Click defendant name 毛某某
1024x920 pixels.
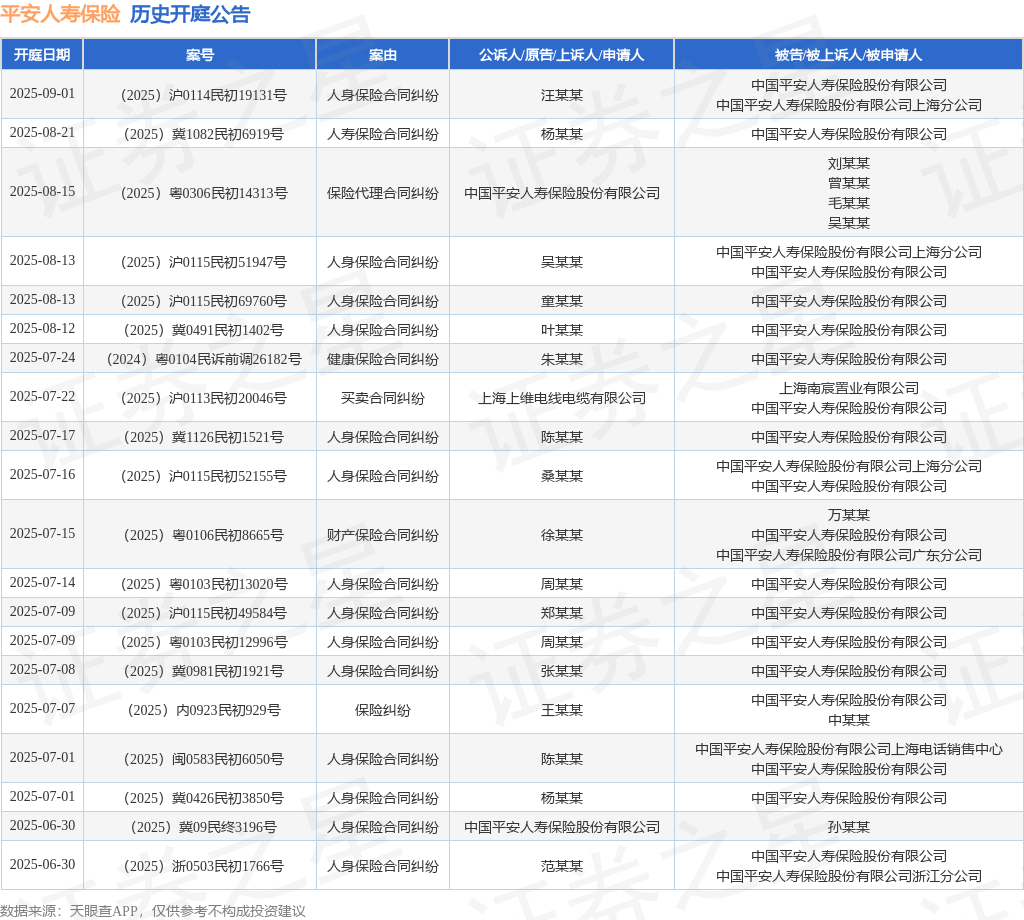(x=848, y=203)
